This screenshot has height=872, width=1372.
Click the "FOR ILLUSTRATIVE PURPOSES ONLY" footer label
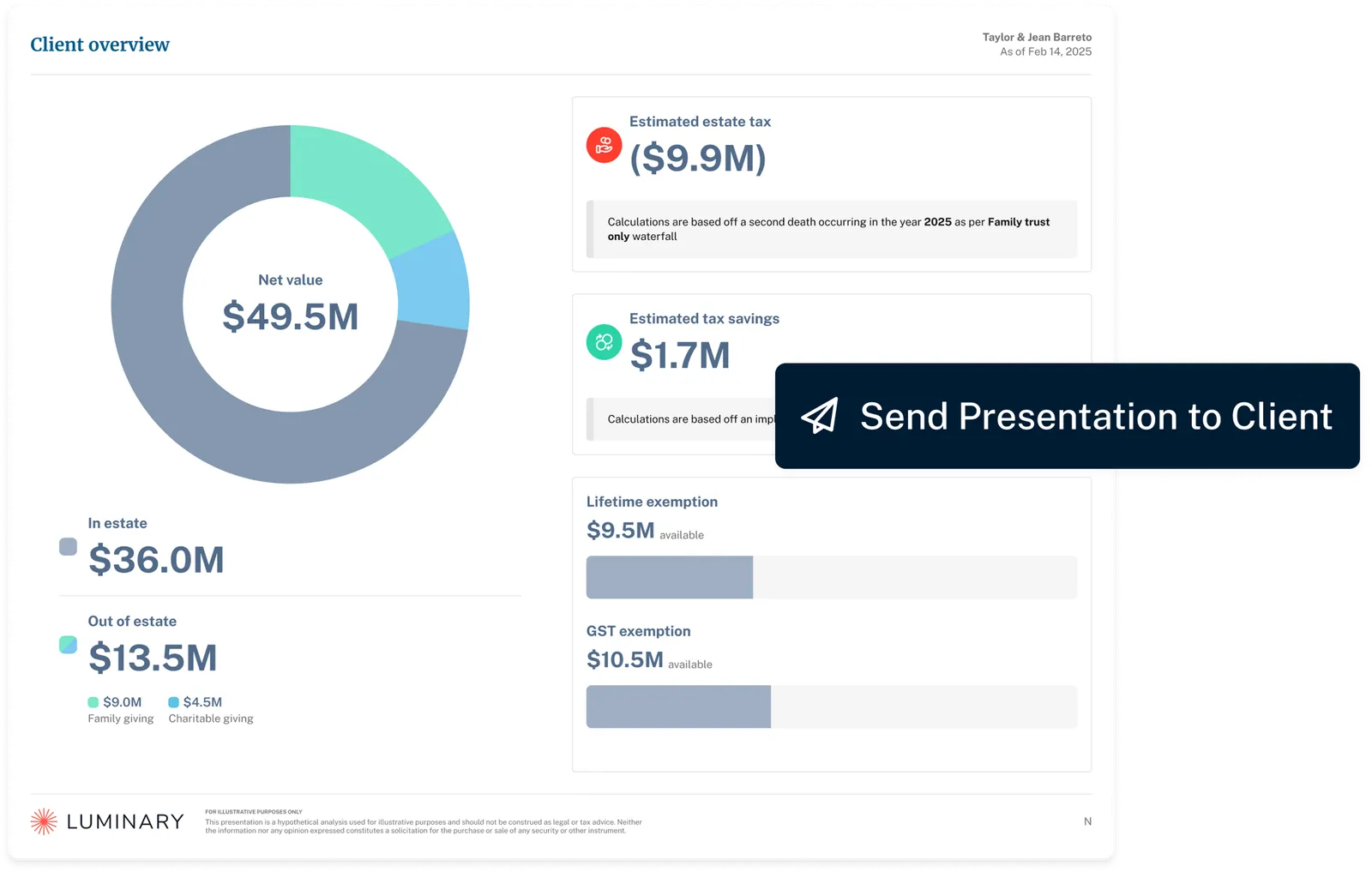tap(254, 812)
